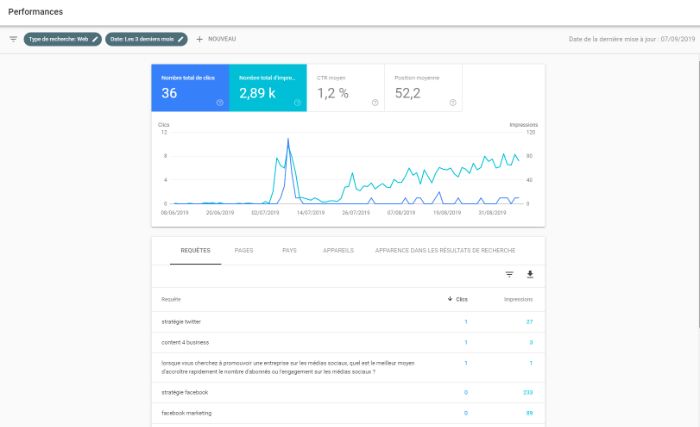Viewport: 700px width, 427px height.
Task: Click the page's vertical scrollbar
Action: pos(699,194)
